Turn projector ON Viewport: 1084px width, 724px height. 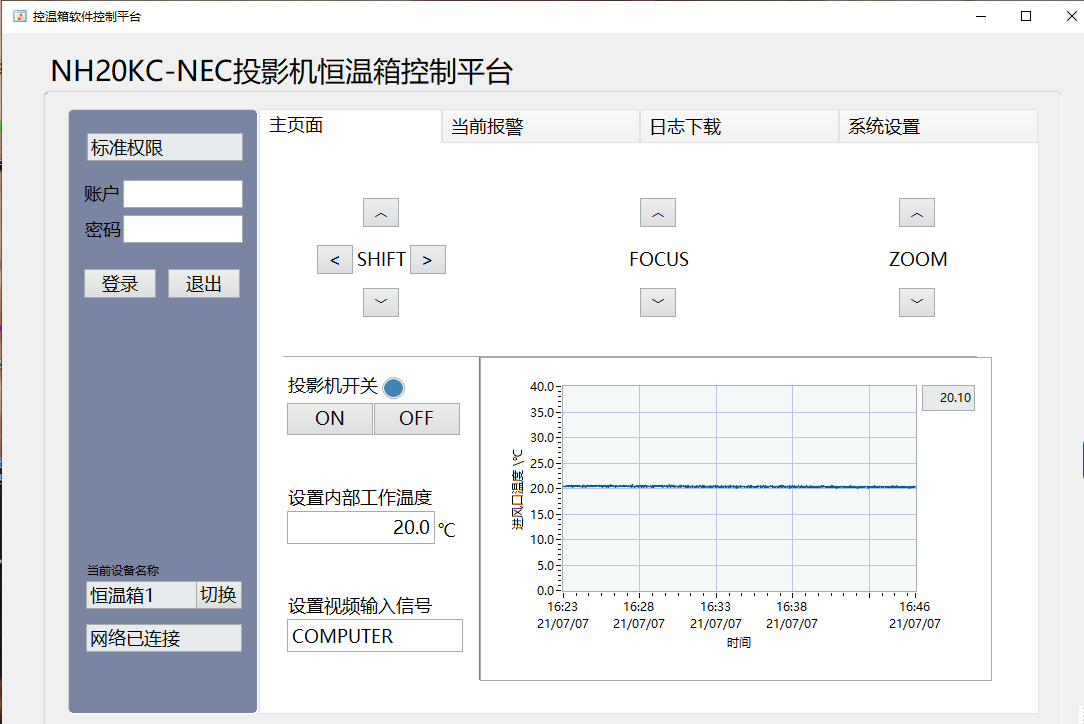330,418
